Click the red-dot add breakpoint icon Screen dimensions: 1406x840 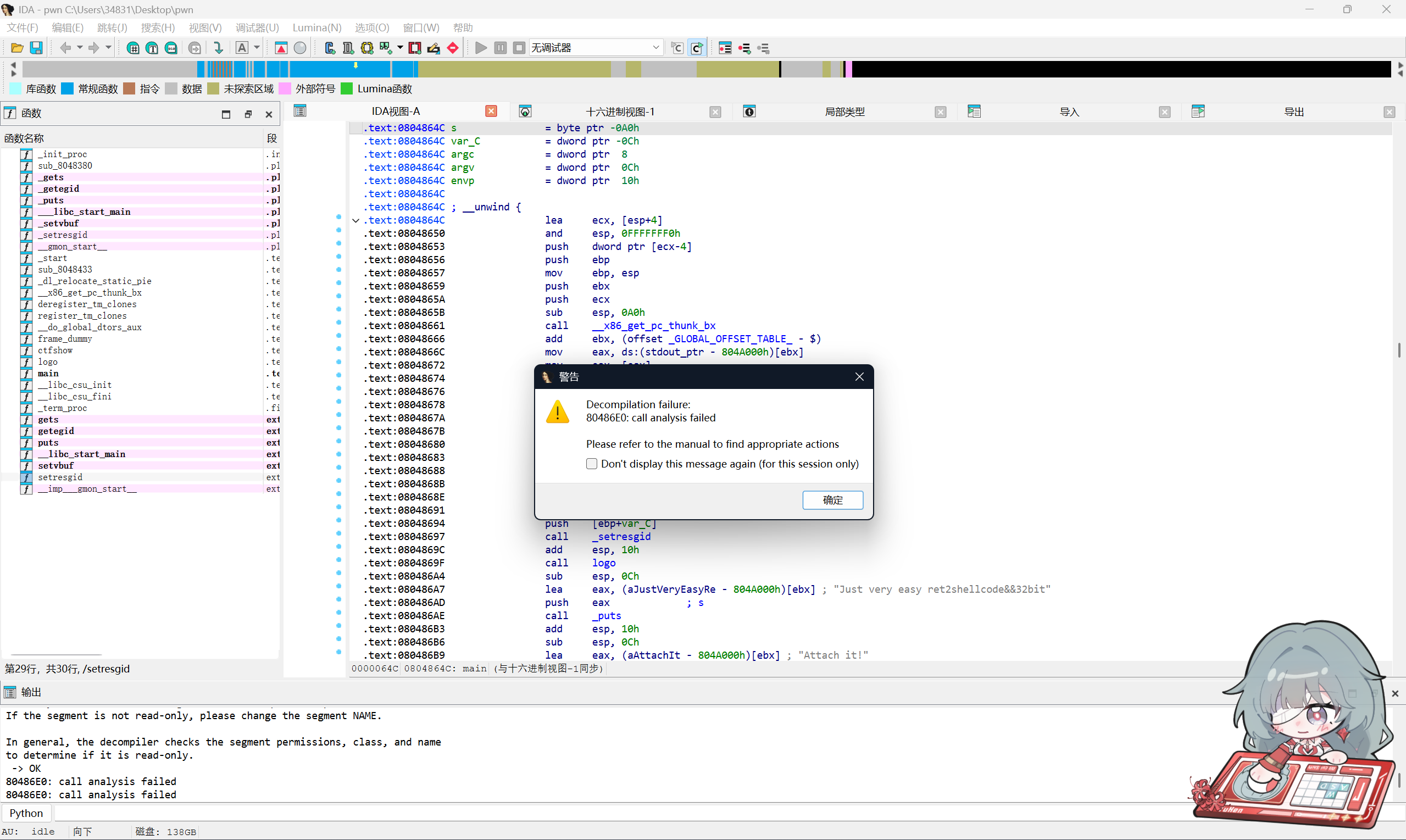744,48
